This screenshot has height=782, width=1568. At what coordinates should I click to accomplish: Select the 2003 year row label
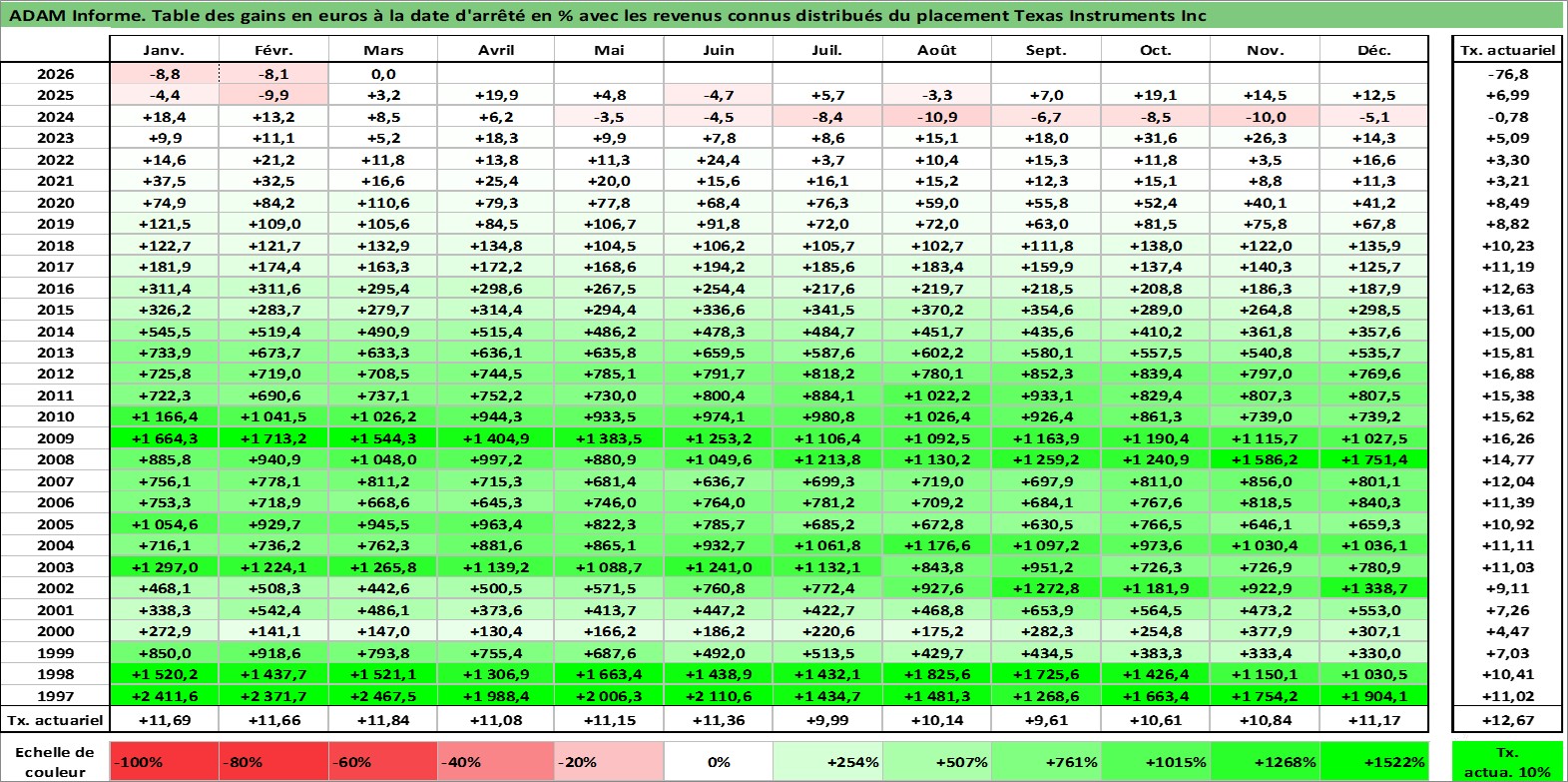coord(55,567)
